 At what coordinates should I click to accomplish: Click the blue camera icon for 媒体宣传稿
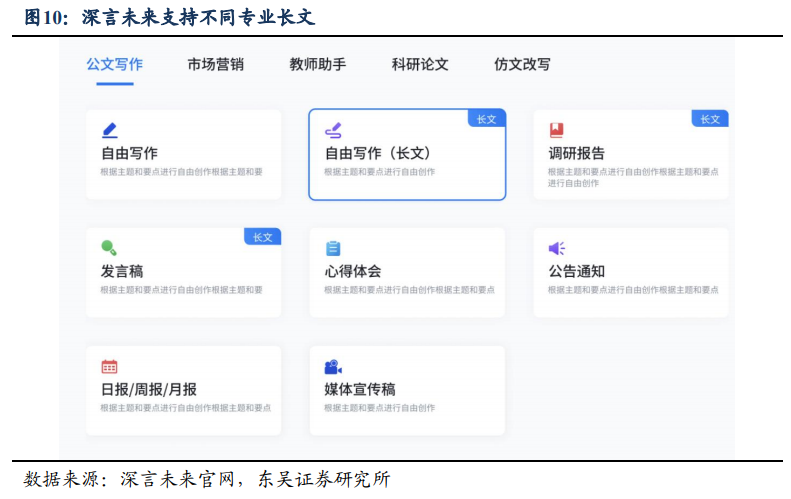pos(333,367)
